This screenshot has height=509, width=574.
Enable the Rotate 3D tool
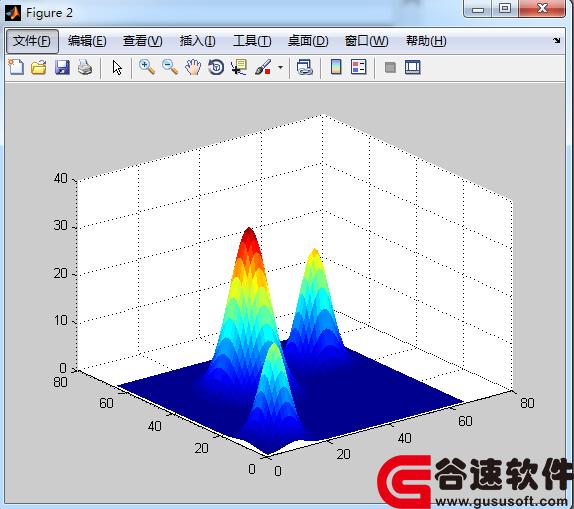pyautogui.click(x=216, y=67)
